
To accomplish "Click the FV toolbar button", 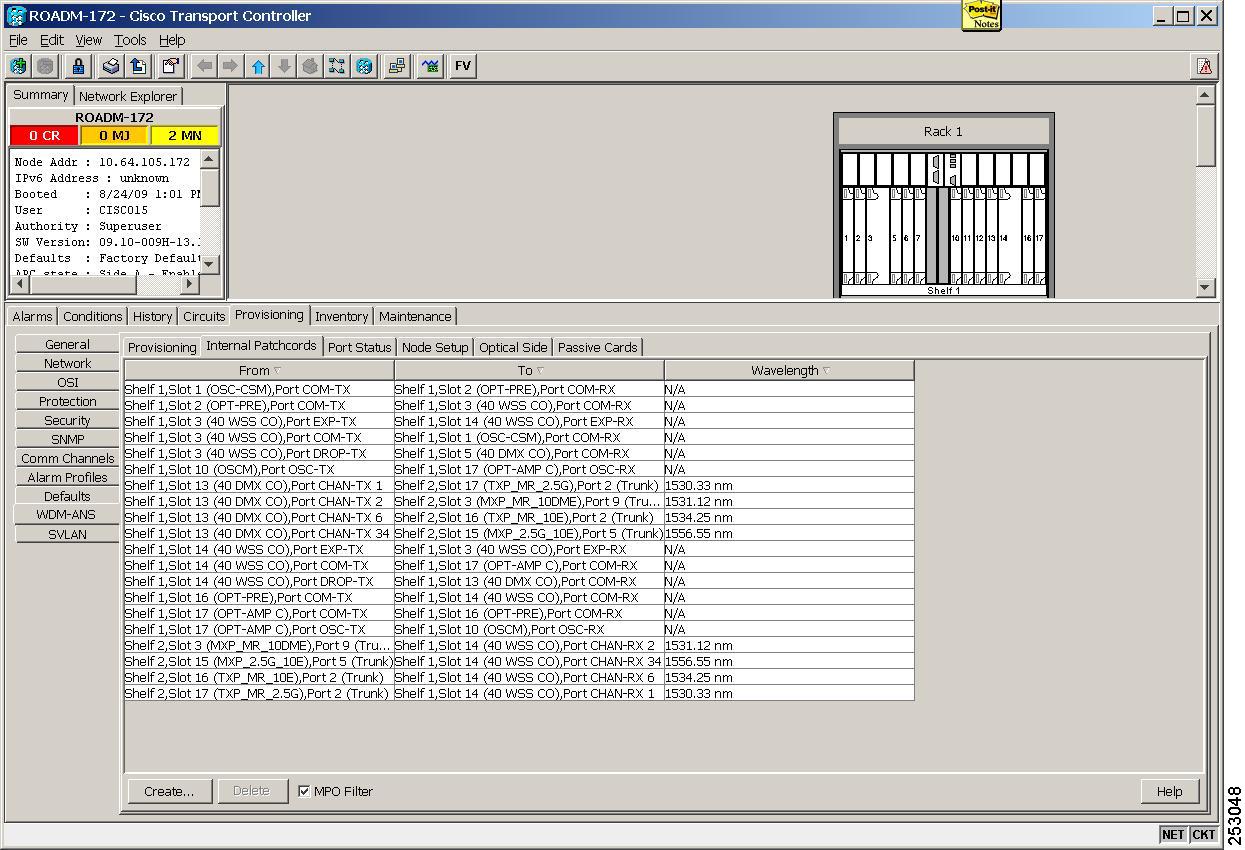I will (462, 66).
